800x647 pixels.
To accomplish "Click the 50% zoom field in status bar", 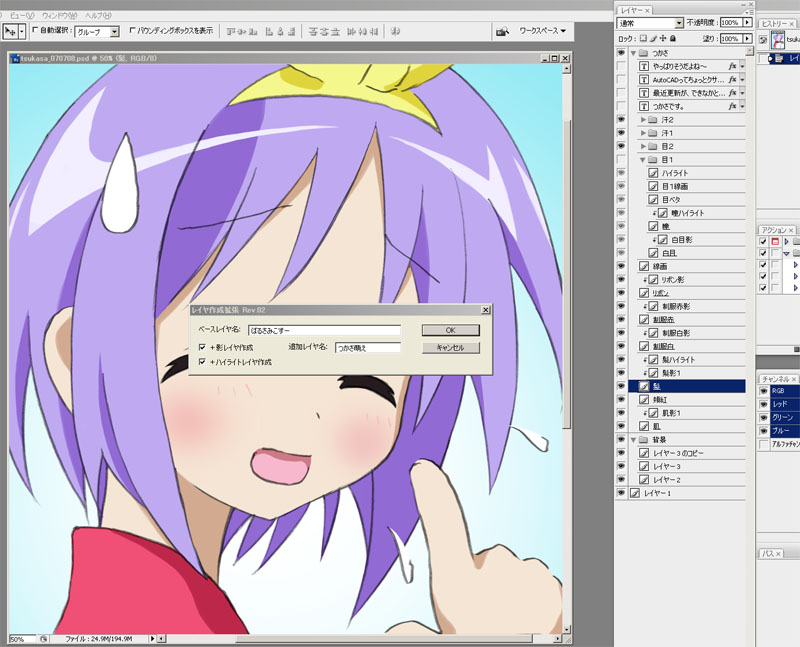I will coord(23,639).
